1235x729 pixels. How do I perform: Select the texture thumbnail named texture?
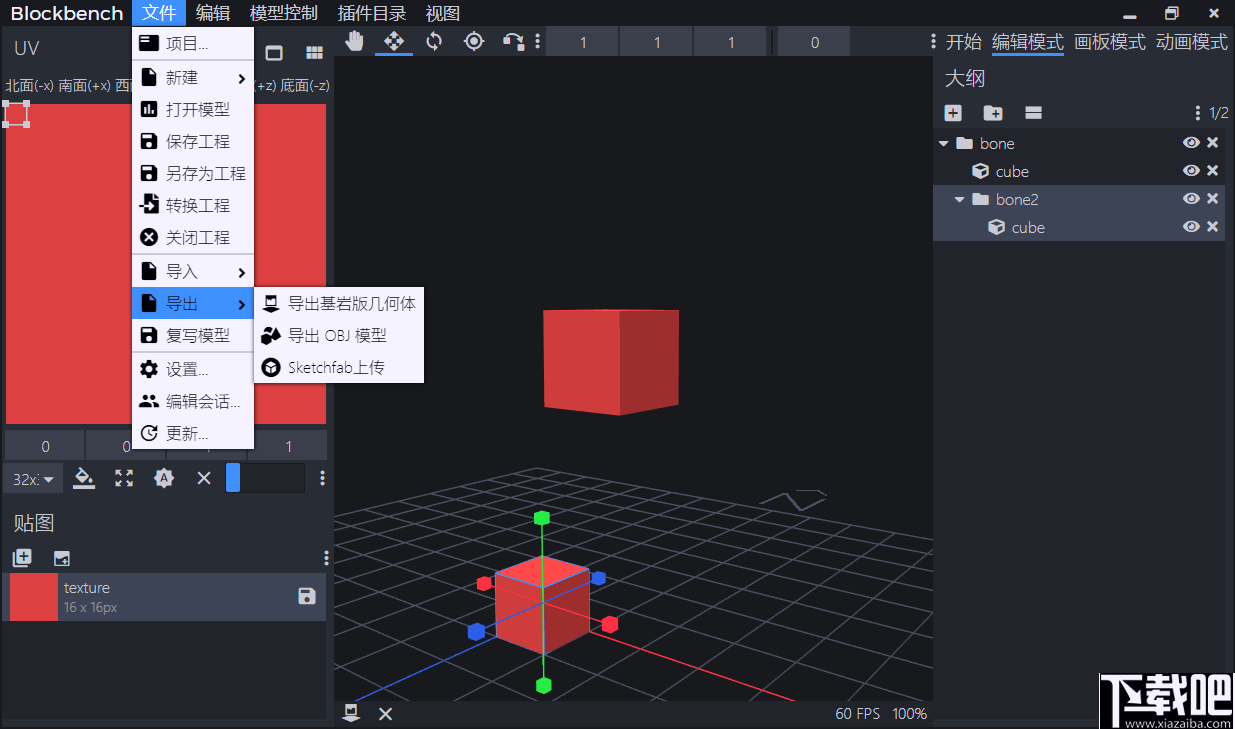click(x=33, y=596)
